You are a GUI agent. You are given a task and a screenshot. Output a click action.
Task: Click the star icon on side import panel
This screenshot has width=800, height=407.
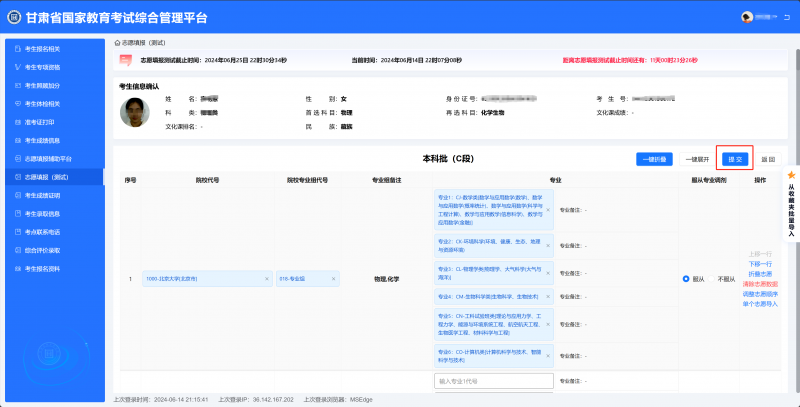(791, 175)
